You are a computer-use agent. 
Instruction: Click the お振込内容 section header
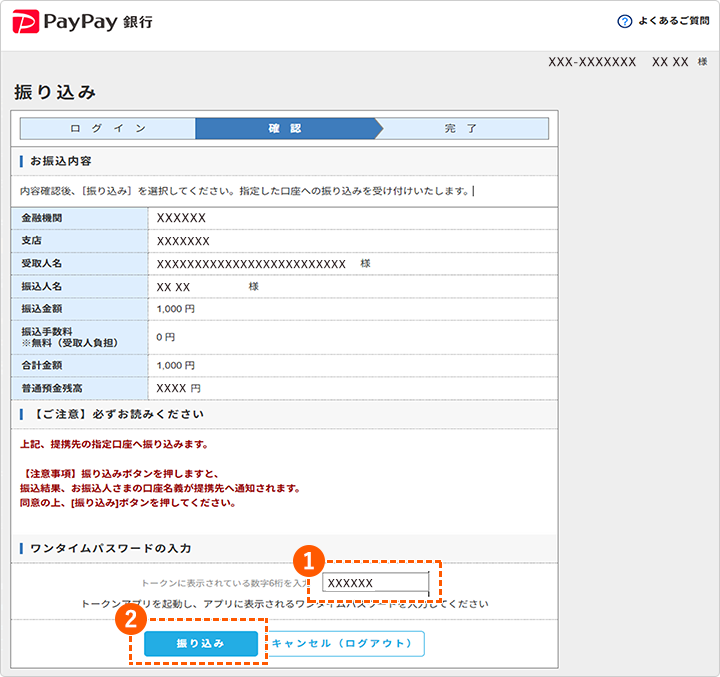click(61, 161)
